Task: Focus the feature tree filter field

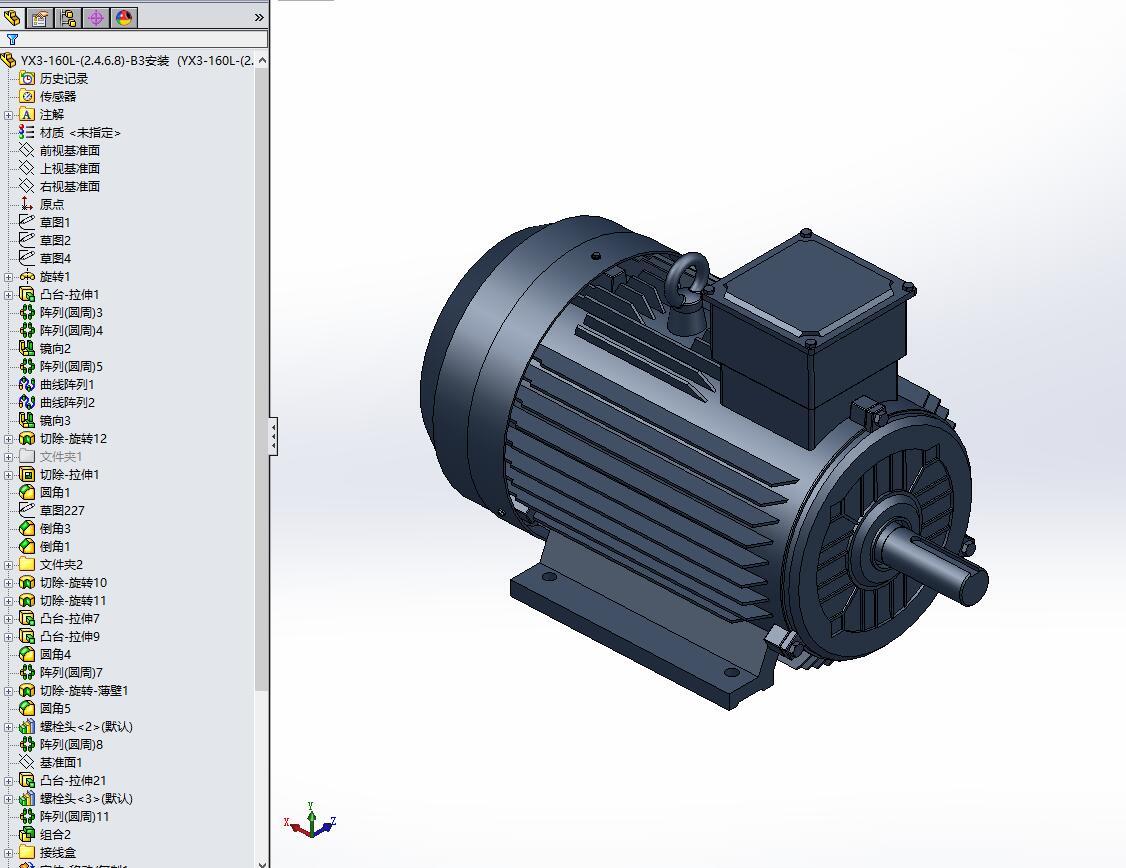Action: 134,39
